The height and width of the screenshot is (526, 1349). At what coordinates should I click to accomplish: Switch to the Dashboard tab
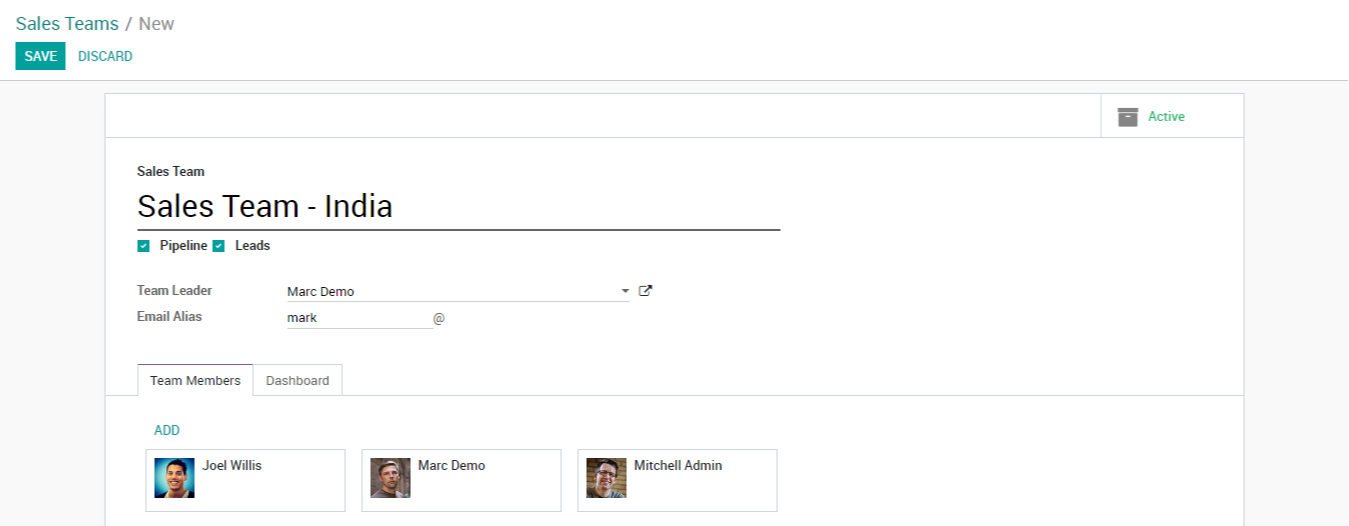pyautogui.click(x=297, y=381)
